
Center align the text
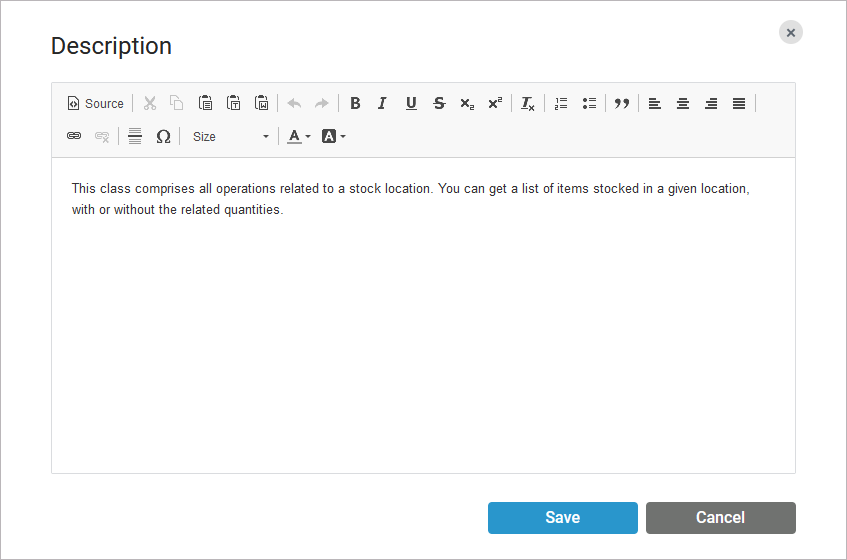683,103
